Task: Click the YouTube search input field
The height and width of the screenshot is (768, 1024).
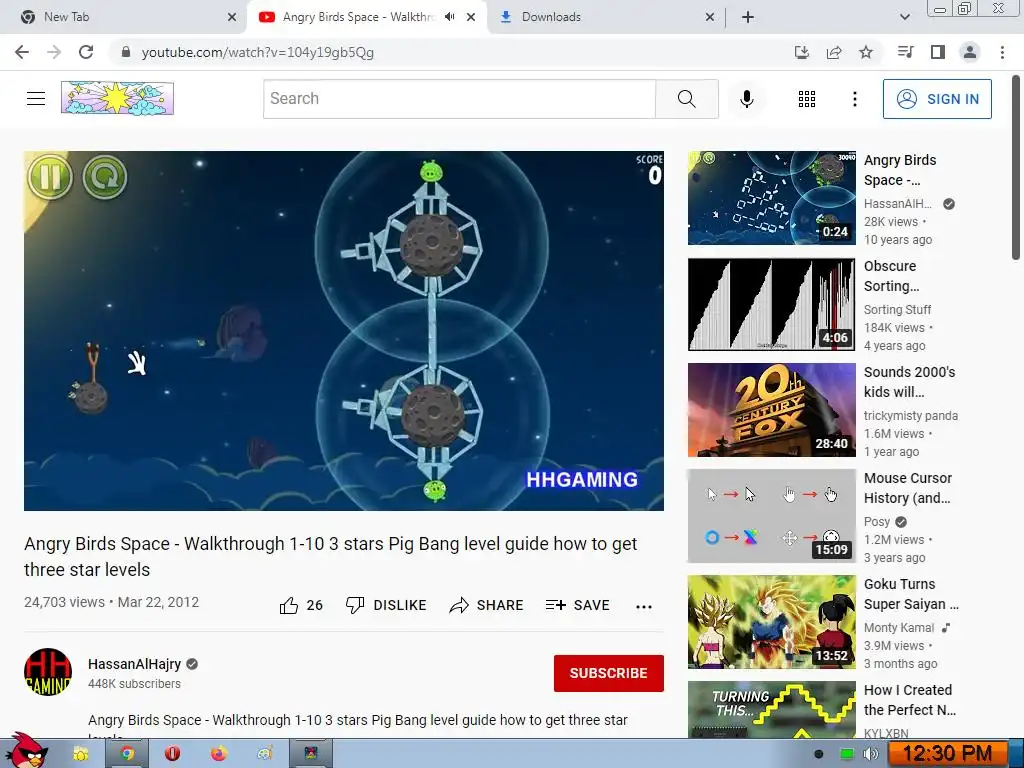Action: point(459,99)
